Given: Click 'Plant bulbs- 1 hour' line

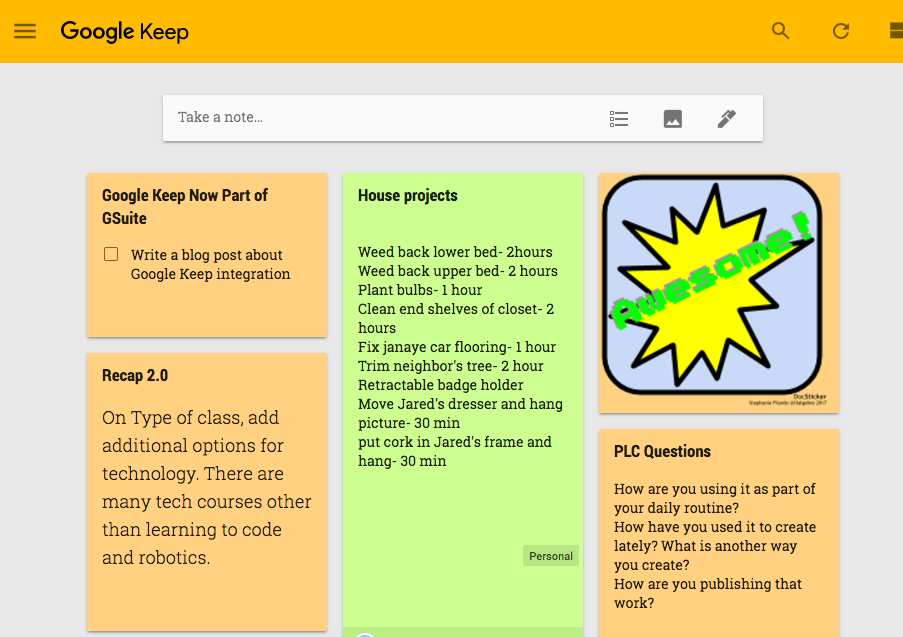Looking at the screenshot, I should click(420, 290).
